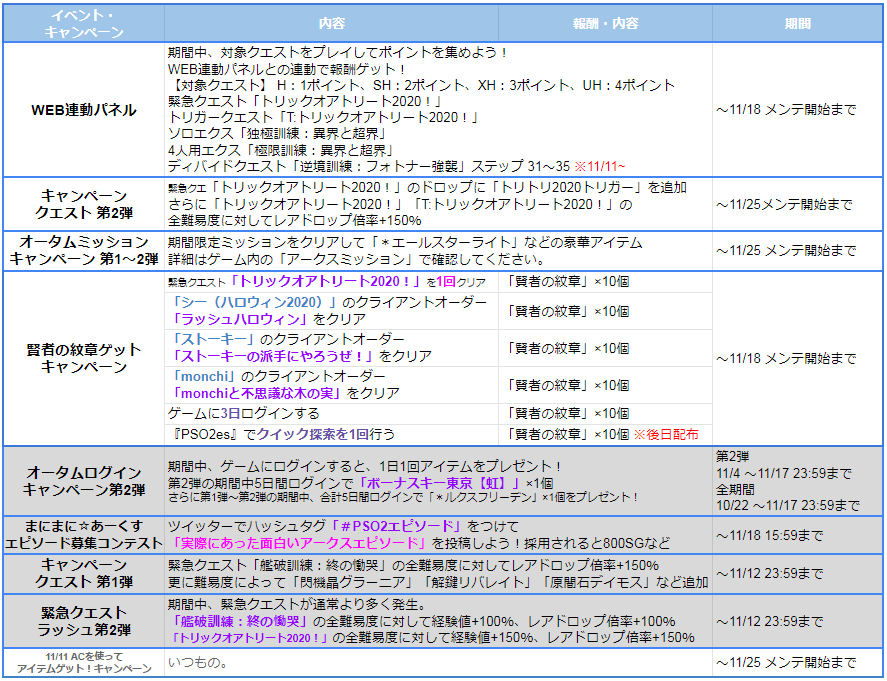The width and height of the screenshot is (887, 681).
Task: Click the 内容 column header
Action: (x=331, y=23)
